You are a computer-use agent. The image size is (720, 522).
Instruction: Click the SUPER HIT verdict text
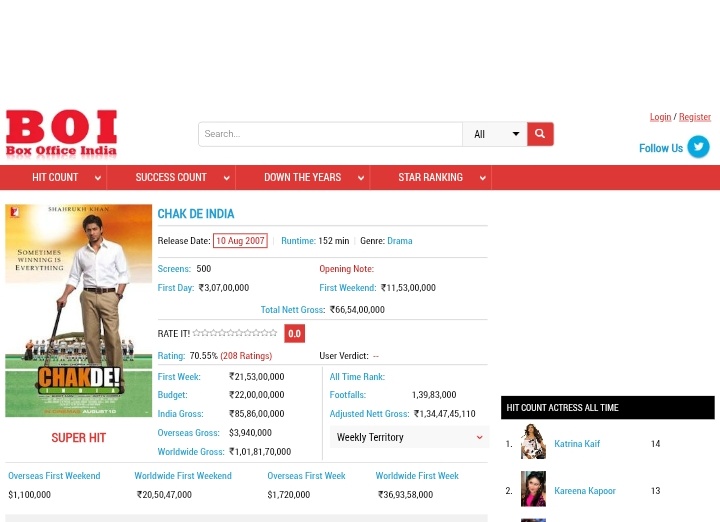(x=79, y=438)
